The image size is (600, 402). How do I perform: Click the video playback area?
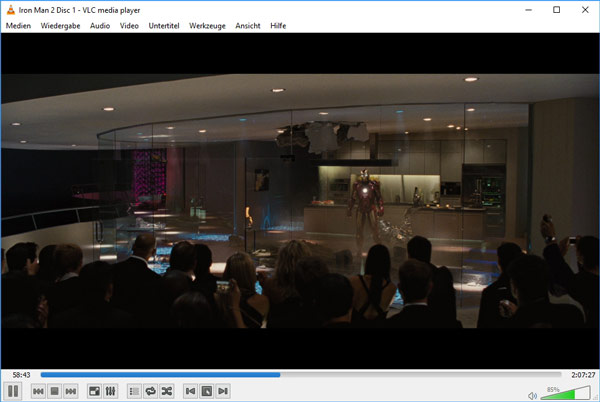(x=300, y=201)
